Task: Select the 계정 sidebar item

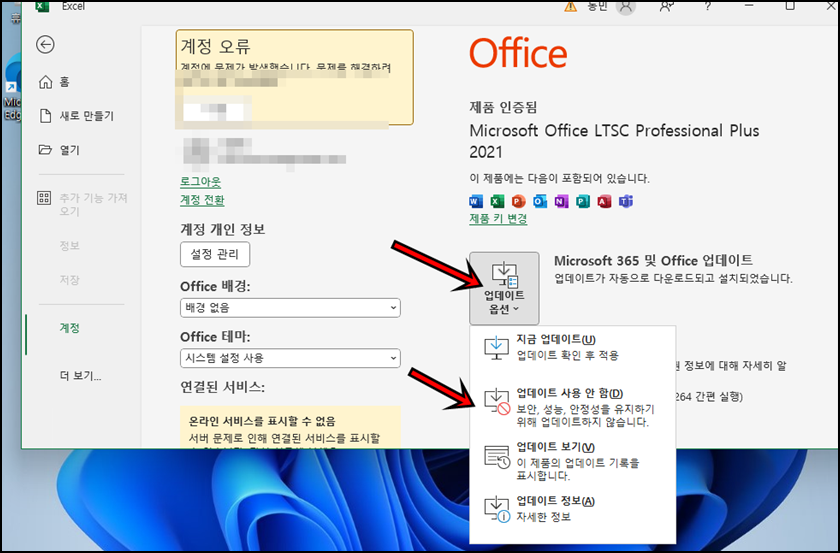Action: (70, 327)
